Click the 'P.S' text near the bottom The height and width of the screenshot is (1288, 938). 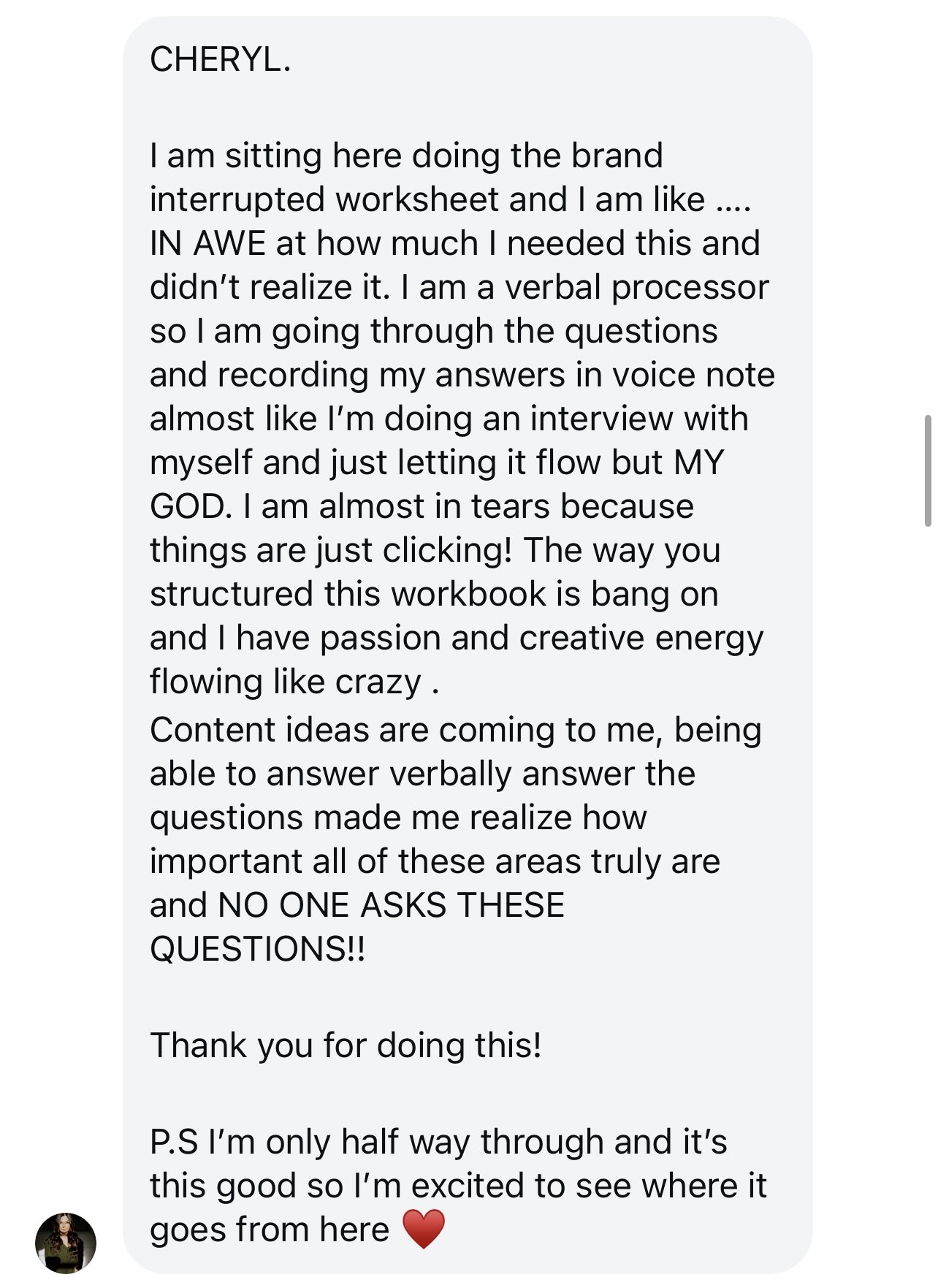pos(174,1142)
